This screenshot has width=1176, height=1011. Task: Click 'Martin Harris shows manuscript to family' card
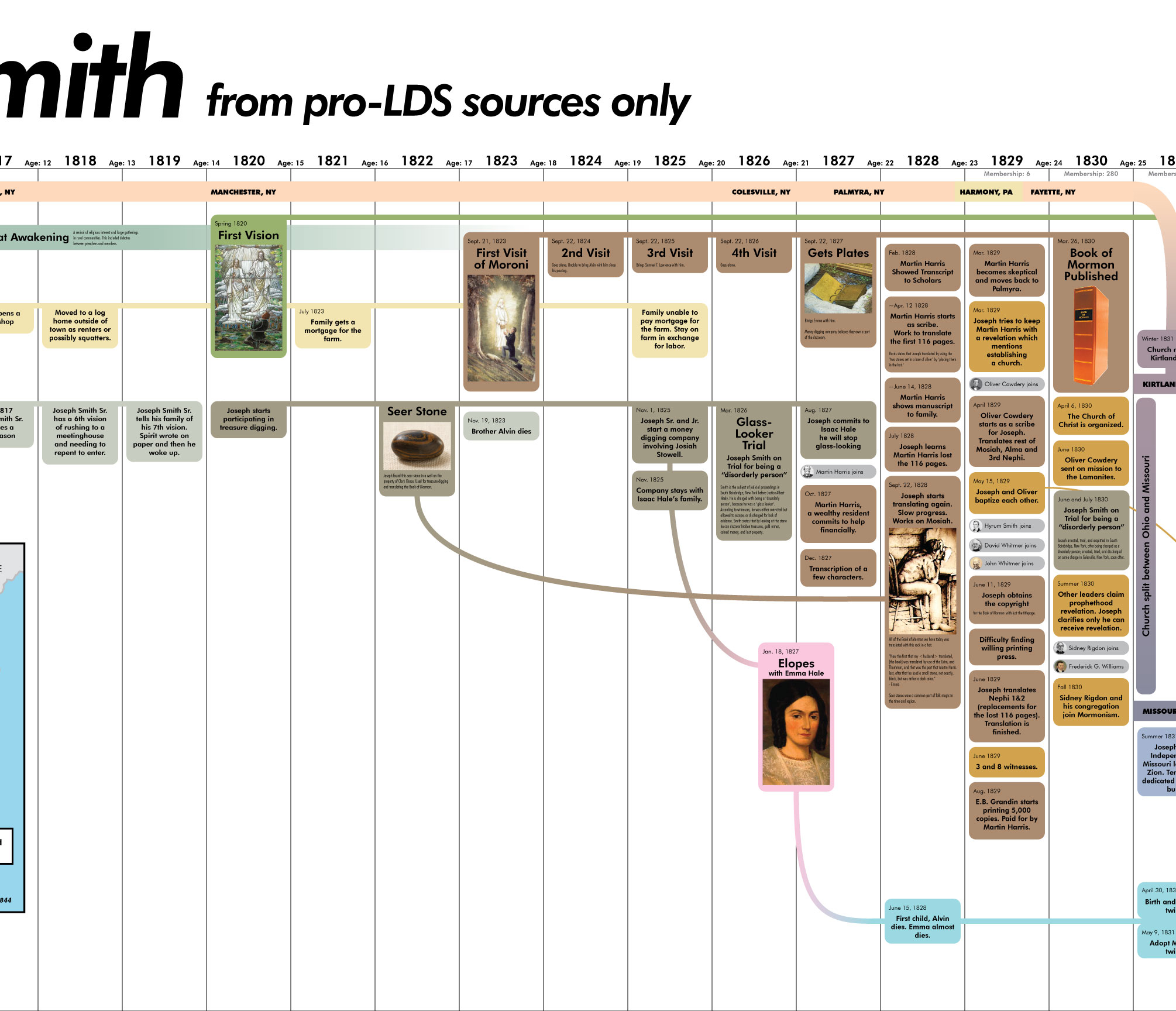pos(923,400)
